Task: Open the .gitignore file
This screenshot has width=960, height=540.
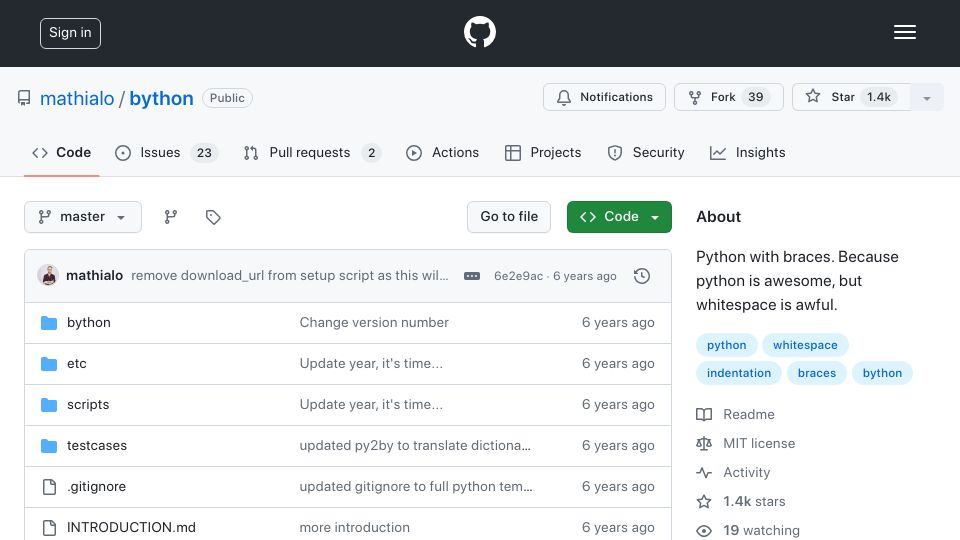Action: tap(96, 487)
